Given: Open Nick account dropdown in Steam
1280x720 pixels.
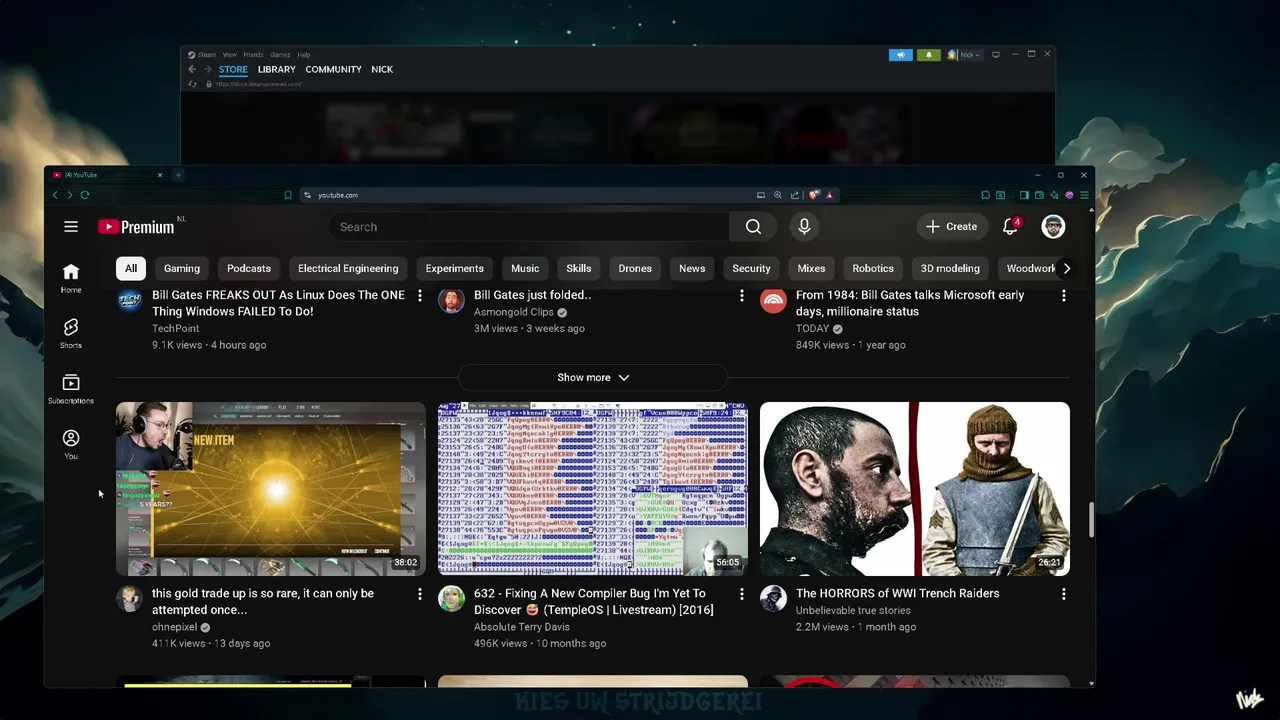Looking at the screenshot, I should pos(965,55).
